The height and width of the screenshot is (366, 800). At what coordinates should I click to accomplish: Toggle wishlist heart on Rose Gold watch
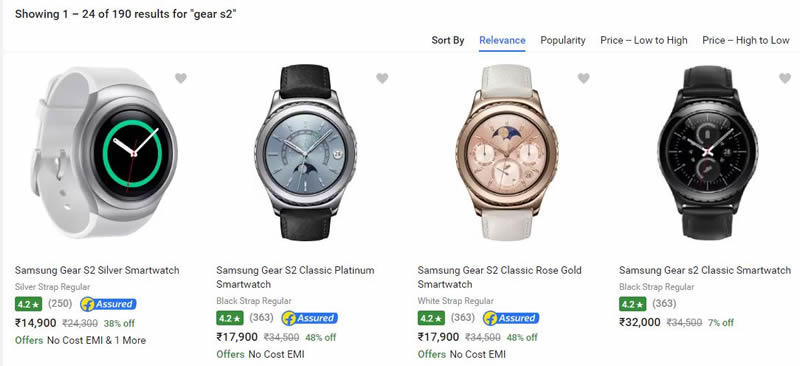coord(584,78)
